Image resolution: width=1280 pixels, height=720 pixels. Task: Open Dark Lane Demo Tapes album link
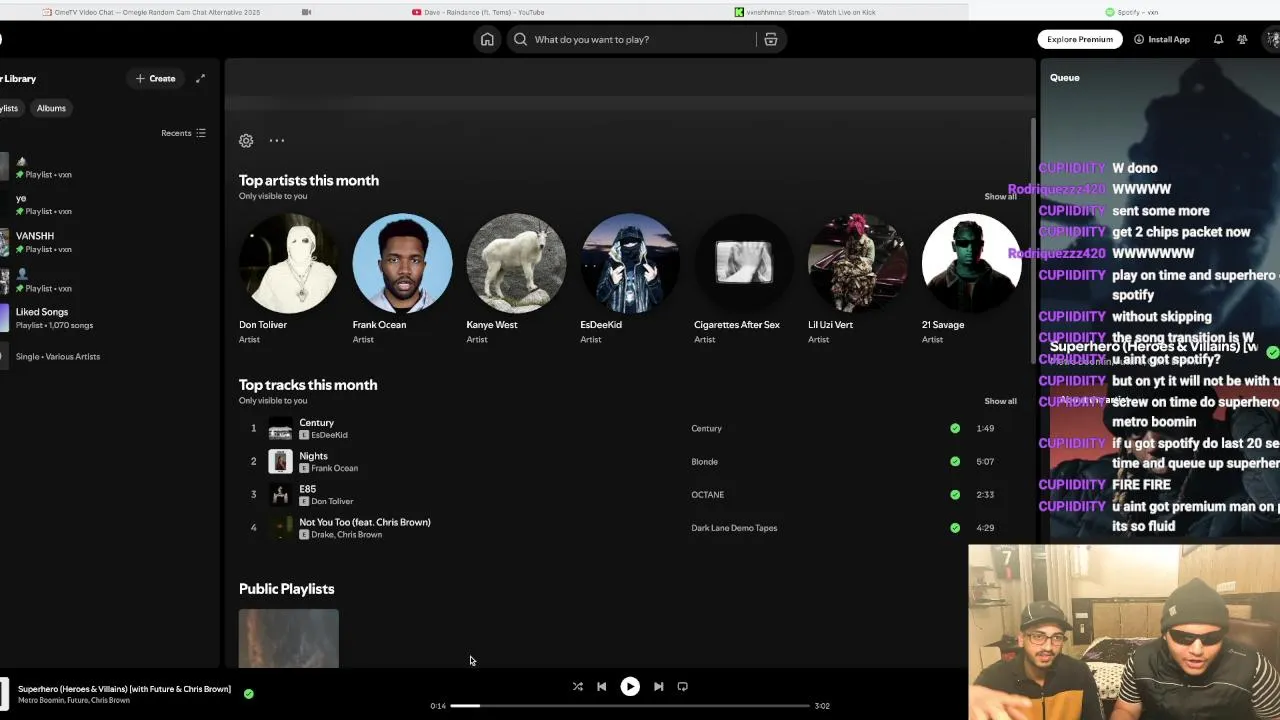pyautogui.click(x=734, y=528)
